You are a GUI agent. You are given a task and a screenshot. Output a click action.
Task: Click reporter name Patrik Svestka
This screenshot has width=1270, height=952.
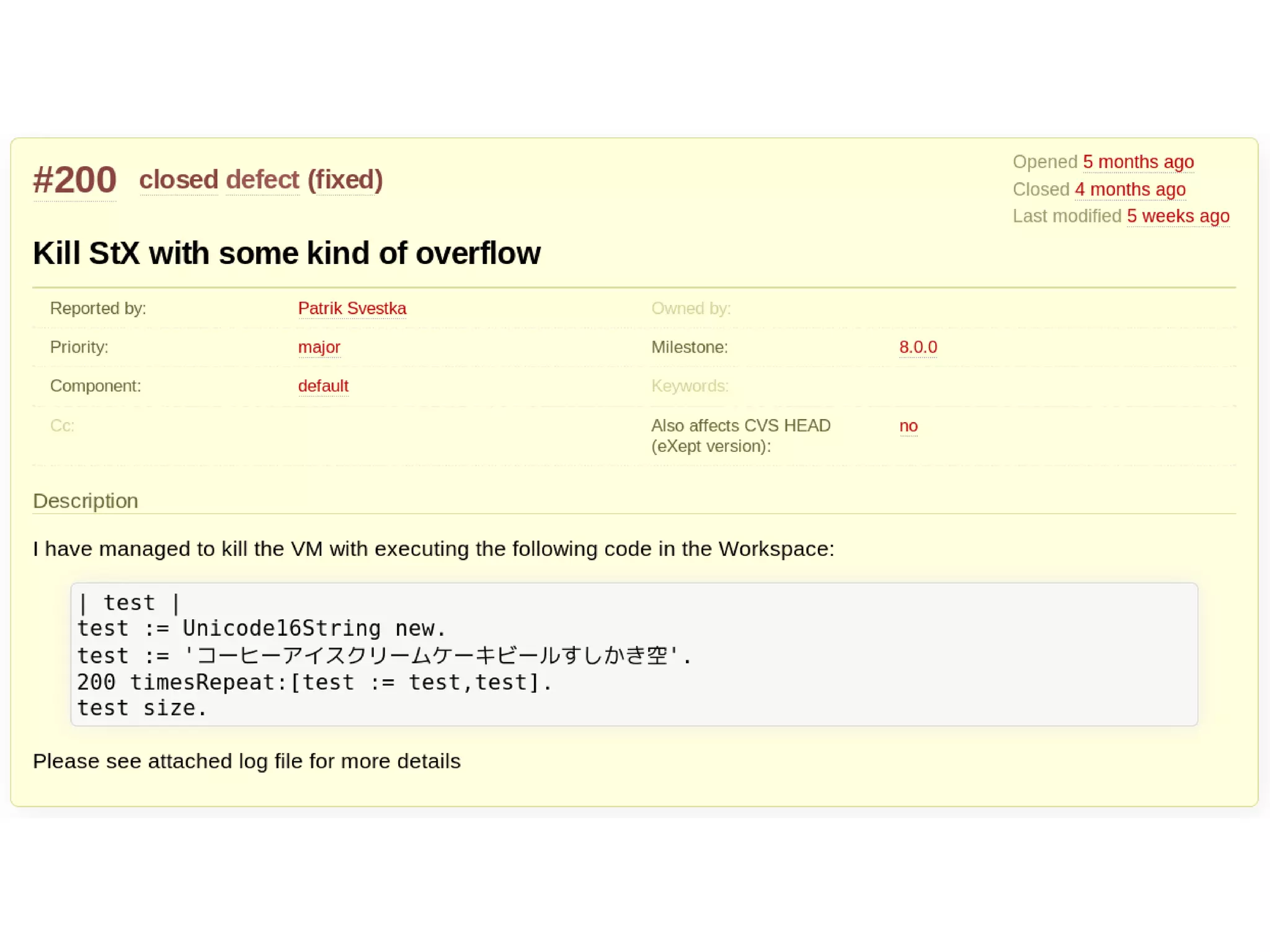point(352,308)
